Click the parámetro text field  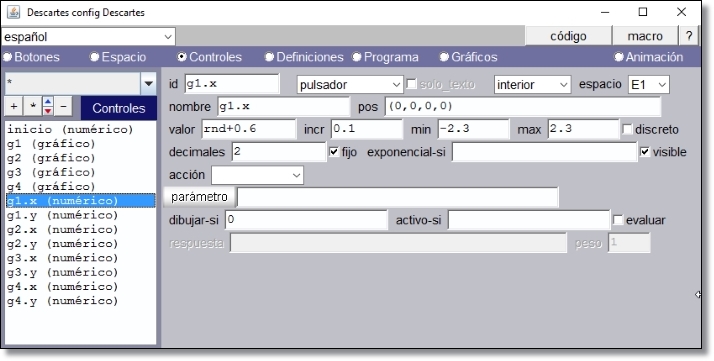point(398,197)
